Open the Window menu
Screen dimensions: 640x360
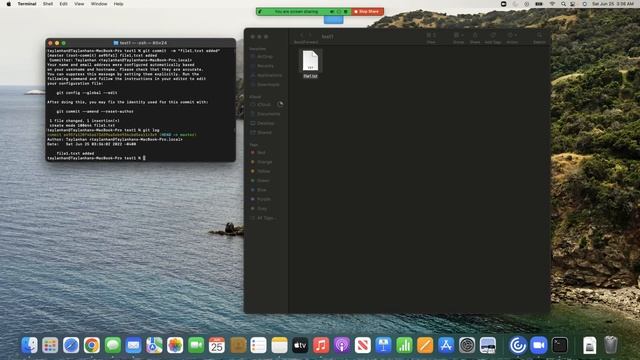tap(99, 4)
